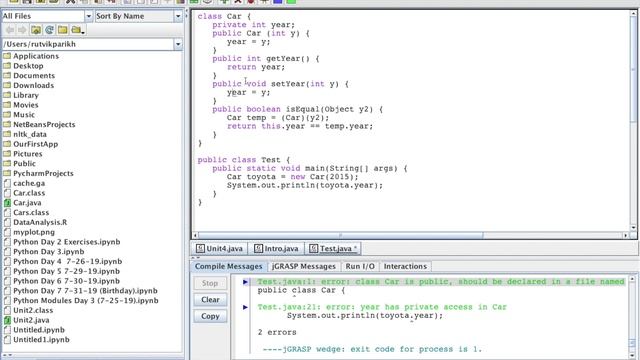Image resolution: width=640 pixels, height=360 pixels.
Task: Open the Compile Messages tab
Action: (229, 267)
